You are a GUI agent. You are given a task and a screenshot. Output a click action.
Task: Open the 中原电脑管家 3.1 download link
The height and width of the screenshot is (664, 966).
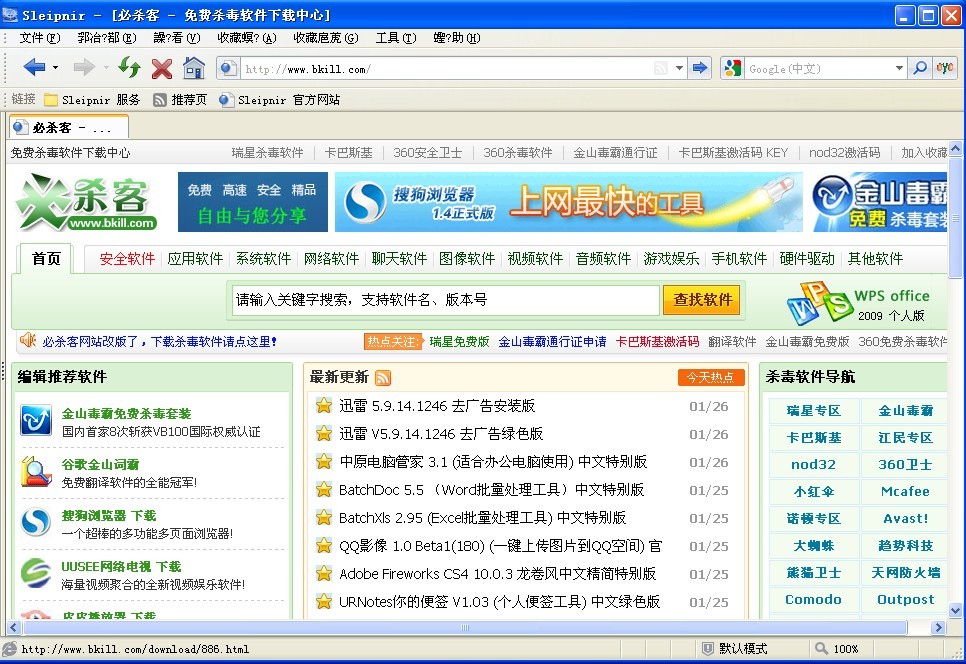492,462
